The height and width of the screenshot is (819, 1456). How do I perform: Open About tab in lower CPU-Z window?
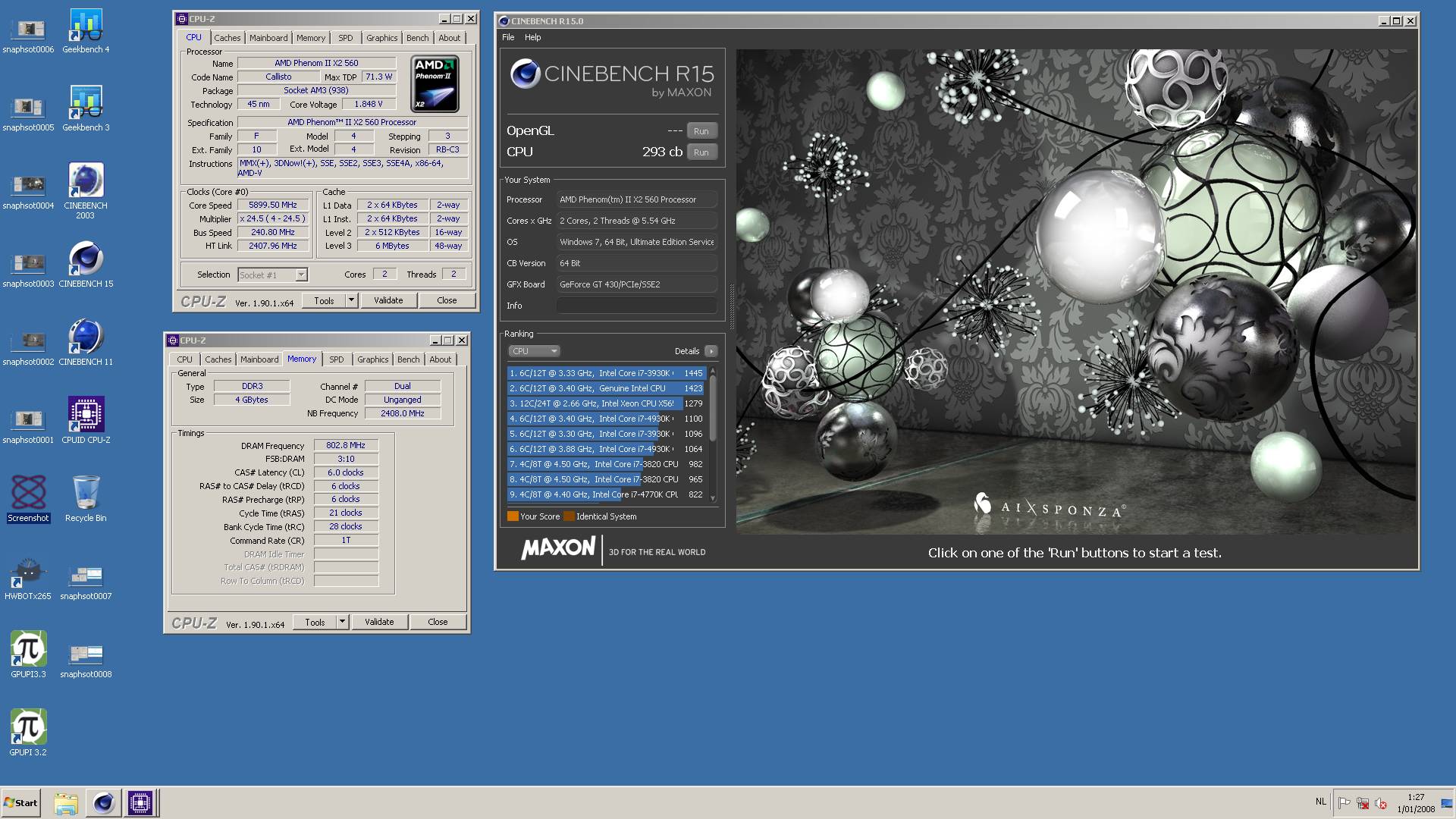click(440, 359)
